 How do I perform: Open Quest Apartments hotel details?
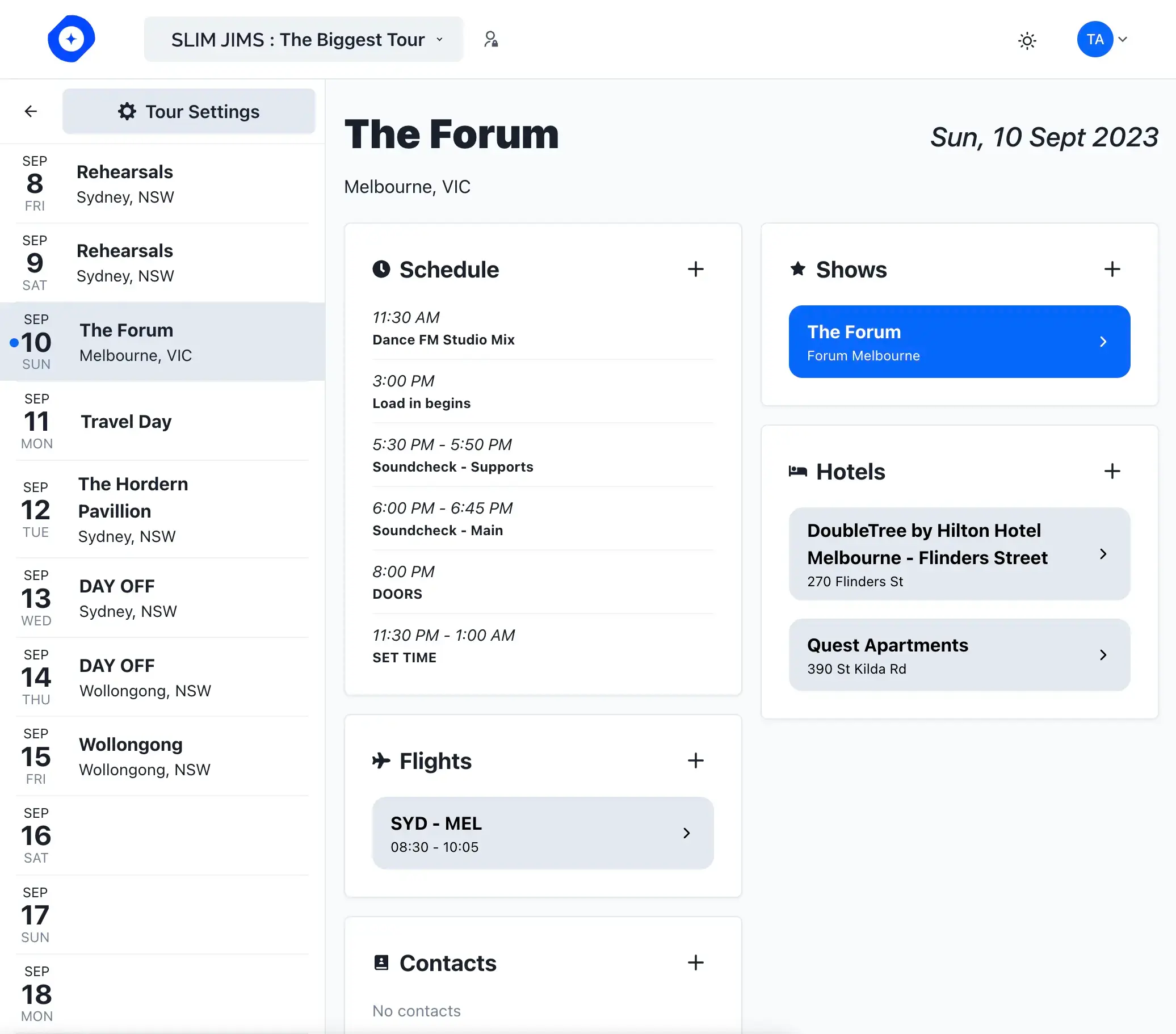[x=959, y=655]
